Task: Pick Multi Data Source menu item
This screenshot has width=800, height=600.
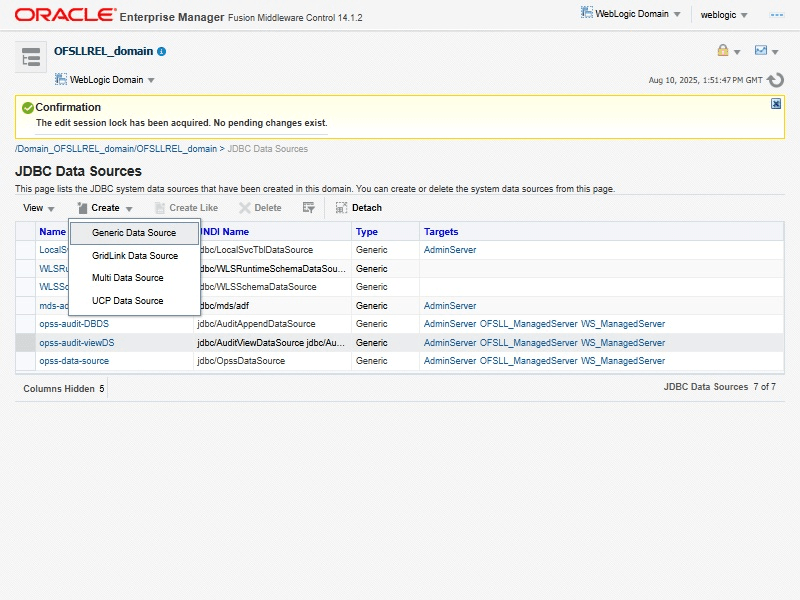Action: pos(128,278)
